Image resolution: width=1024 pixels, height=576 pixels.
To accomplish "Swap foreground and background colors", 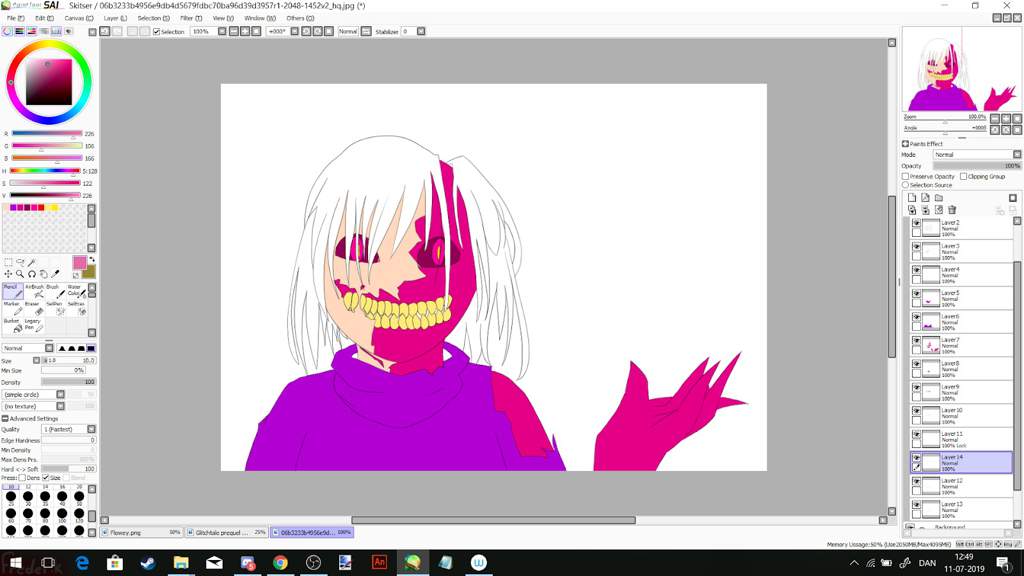I will 91,260.
